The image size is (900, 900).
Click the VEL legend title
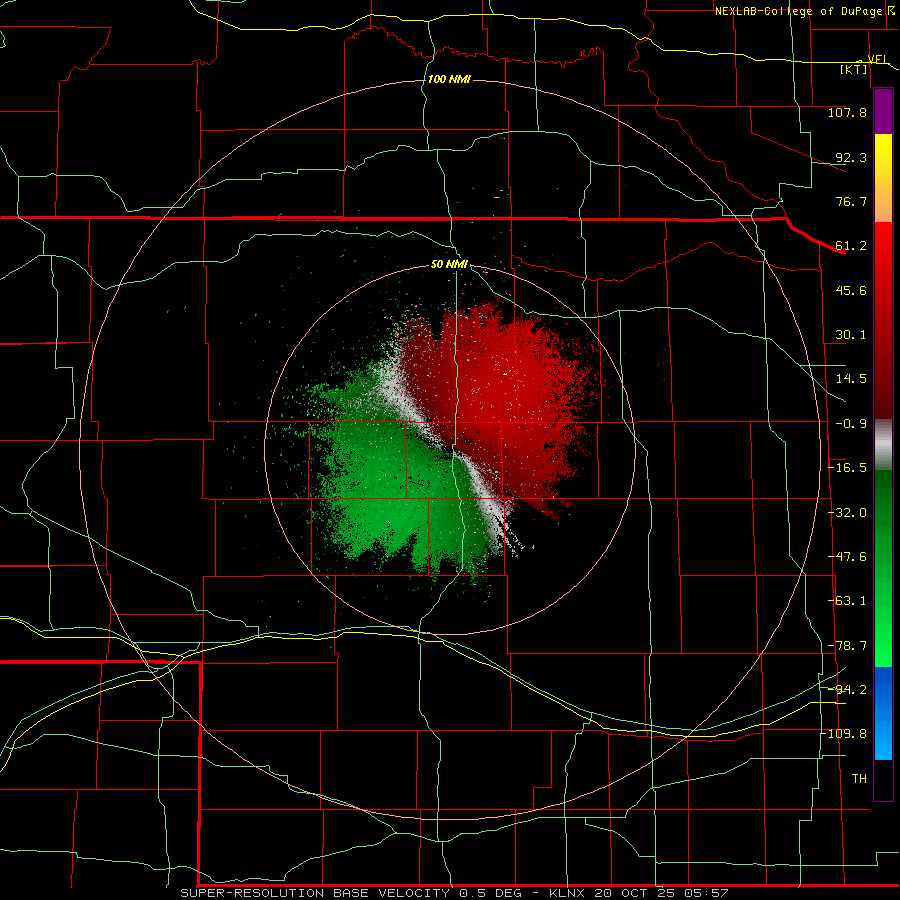pos(878,59)
